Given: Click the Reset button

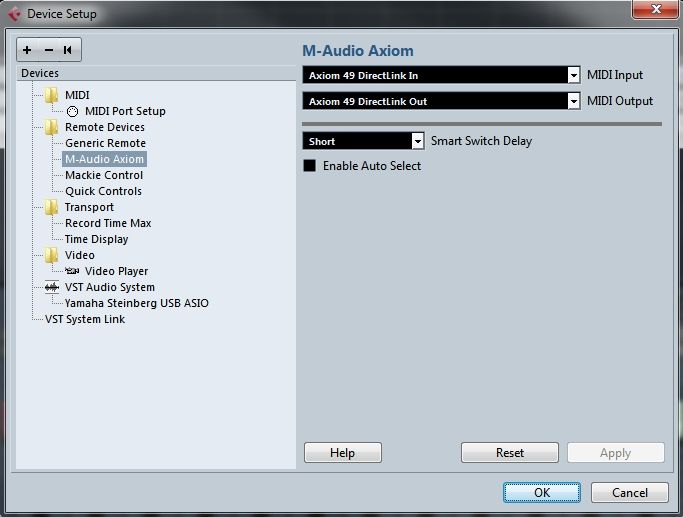Looking at the screenshot, I should (510, 453).
